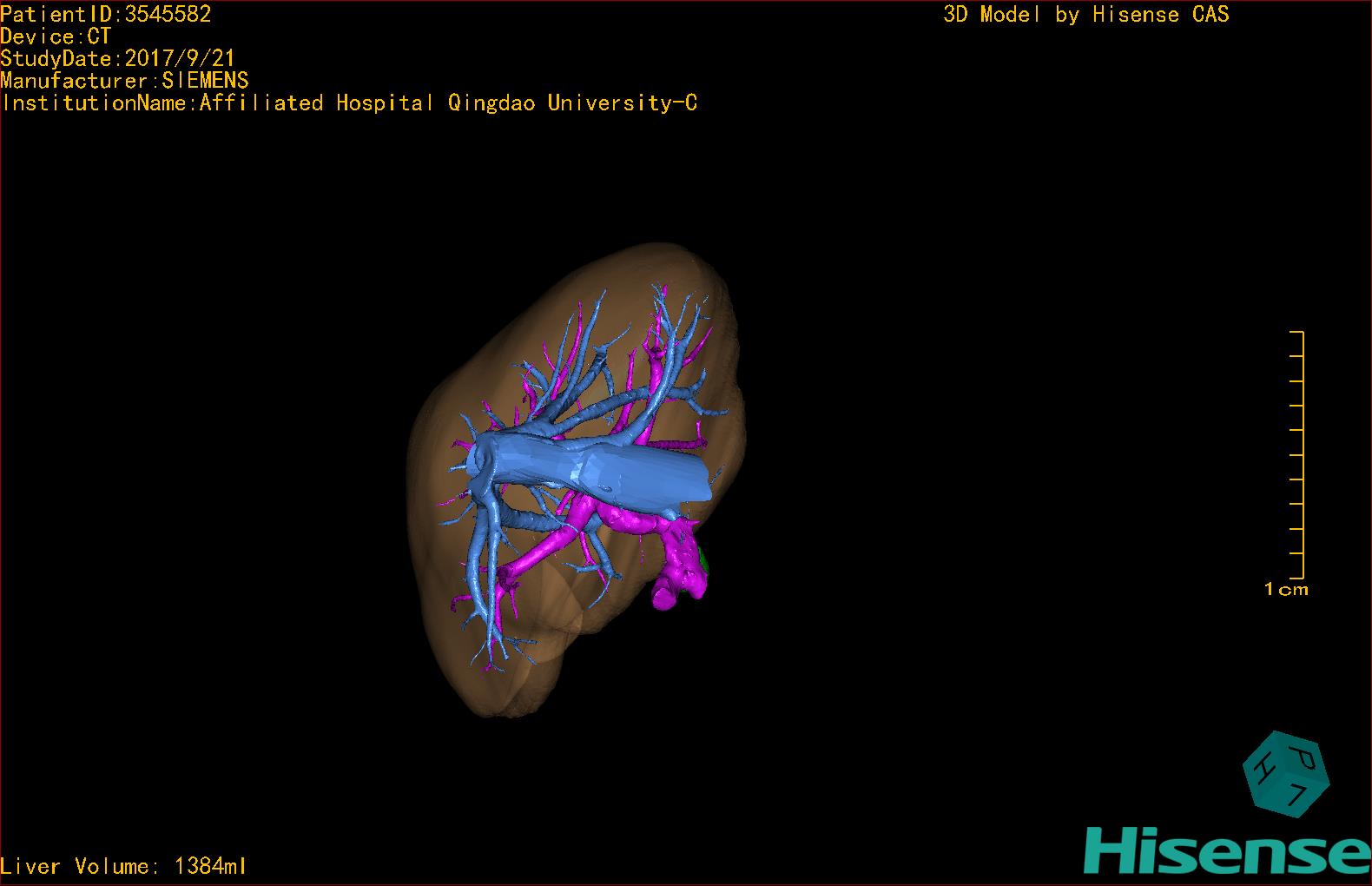Screen dimensions: 1372x886
Task: Click the StudyDate 2017/9/21 text
Action: [117, 58]
